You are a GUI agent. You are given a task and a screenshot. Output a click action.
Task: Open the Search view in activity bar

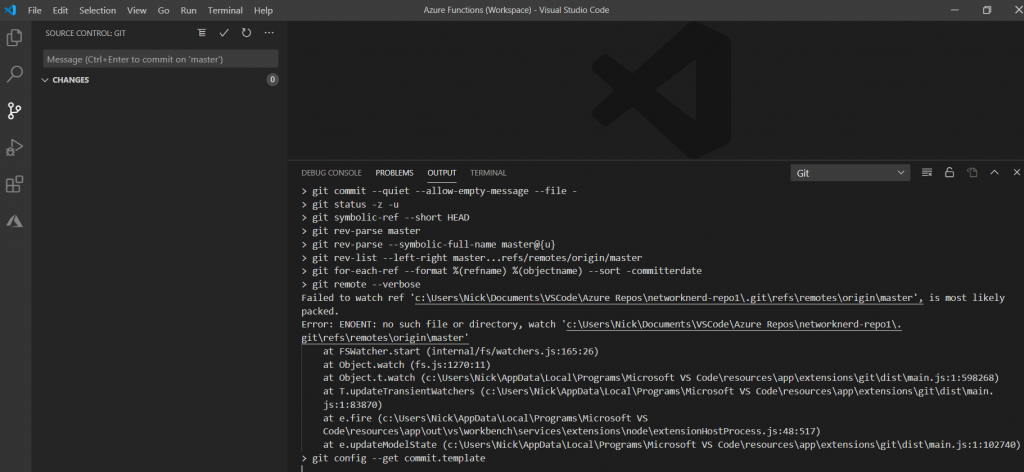(x=14, y=74)
